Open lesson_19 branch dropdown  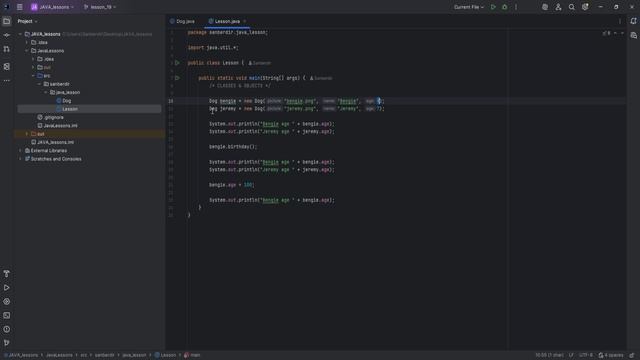100,7
